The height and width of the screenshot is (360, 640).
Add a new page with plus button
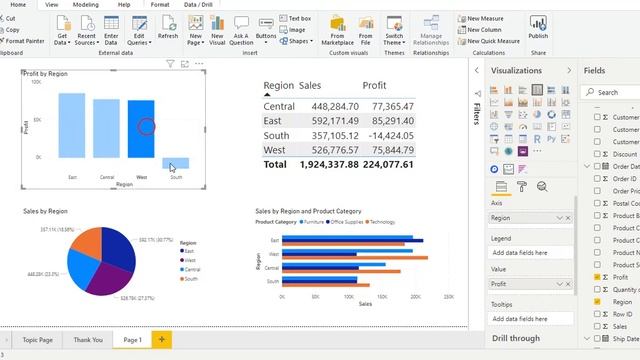point(162,340)
